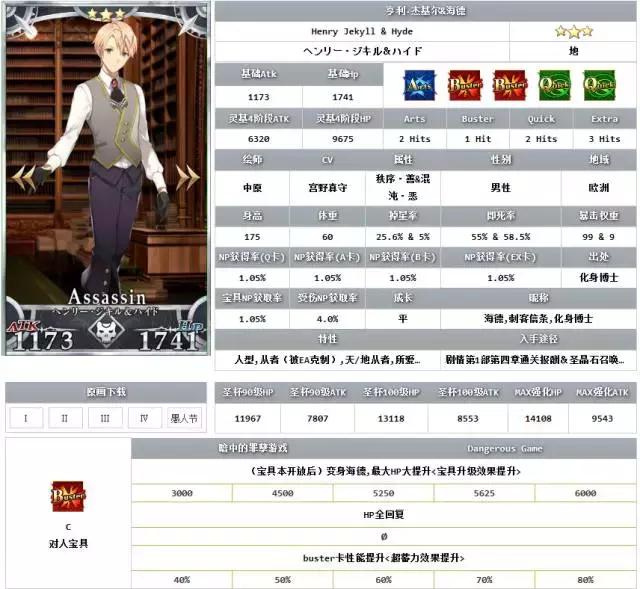Click the HP boost value 6000
Screen dimensions: 640x589
586,493
